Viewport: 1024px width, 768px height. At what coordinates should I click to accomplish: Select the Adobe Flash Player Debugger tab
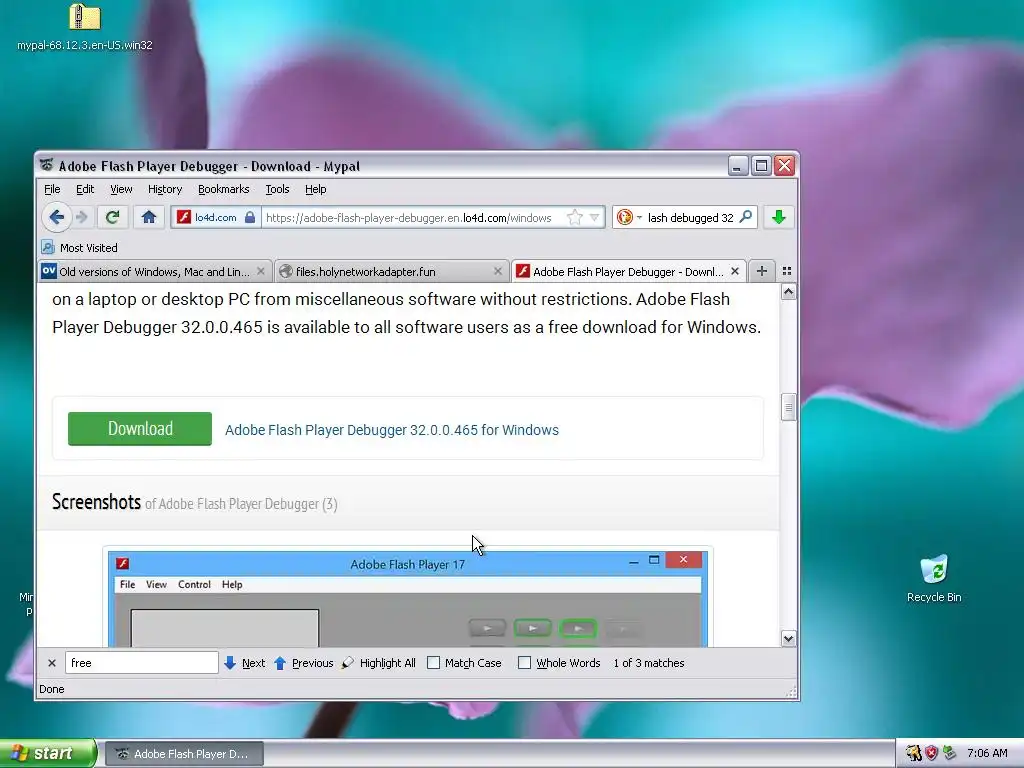[628, 272]
